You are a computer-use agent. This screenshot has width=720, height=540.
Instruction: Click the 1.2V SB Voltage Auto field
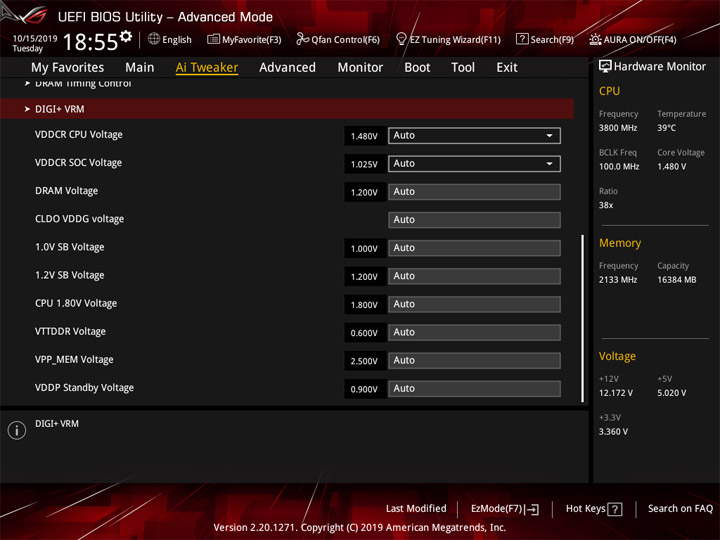click(474, 276)
